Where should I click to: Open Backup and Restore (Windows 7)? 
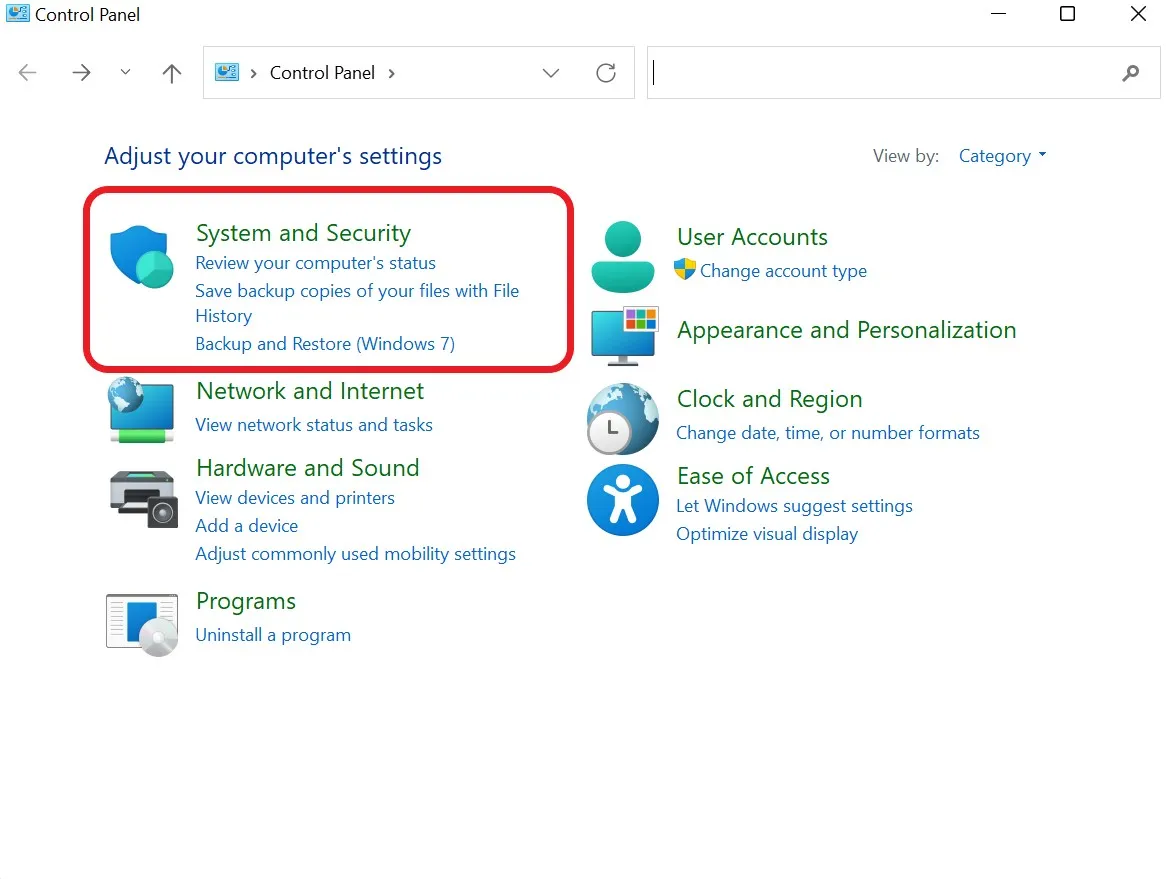[325, 344]
